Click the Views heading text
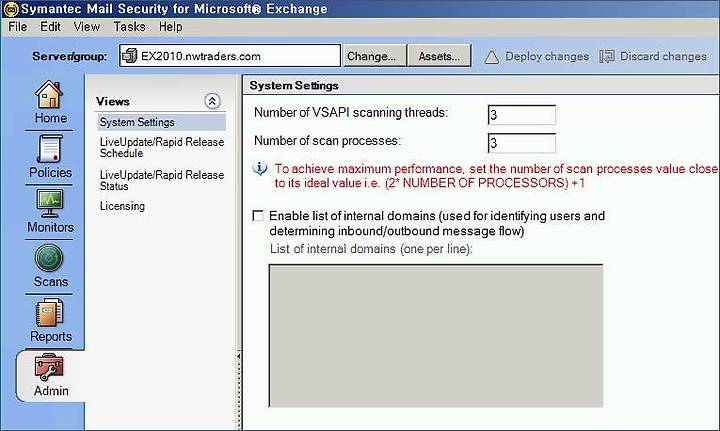 tap(112, 101)
